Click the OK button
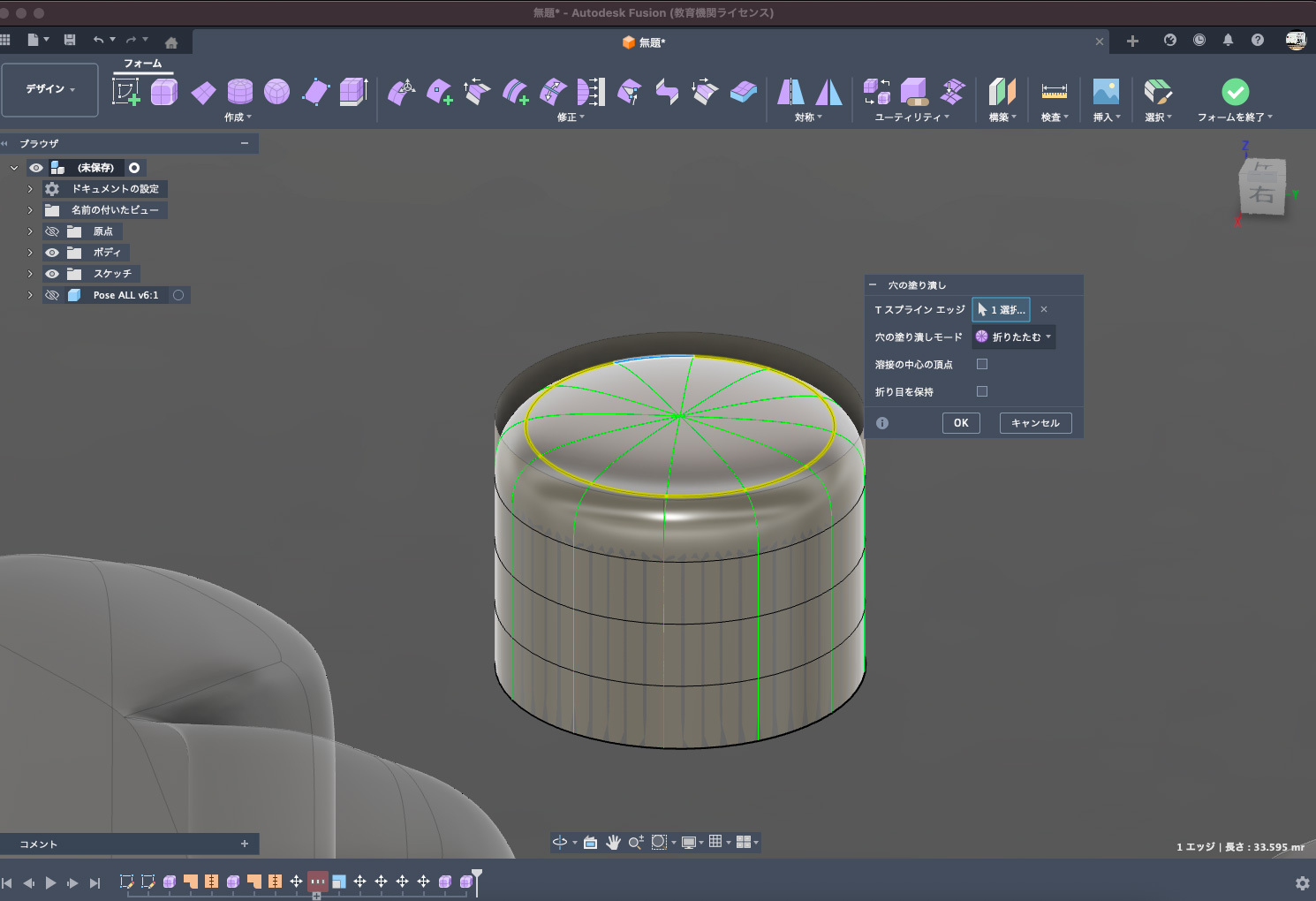1316x901 pixels. click(961, 423)
